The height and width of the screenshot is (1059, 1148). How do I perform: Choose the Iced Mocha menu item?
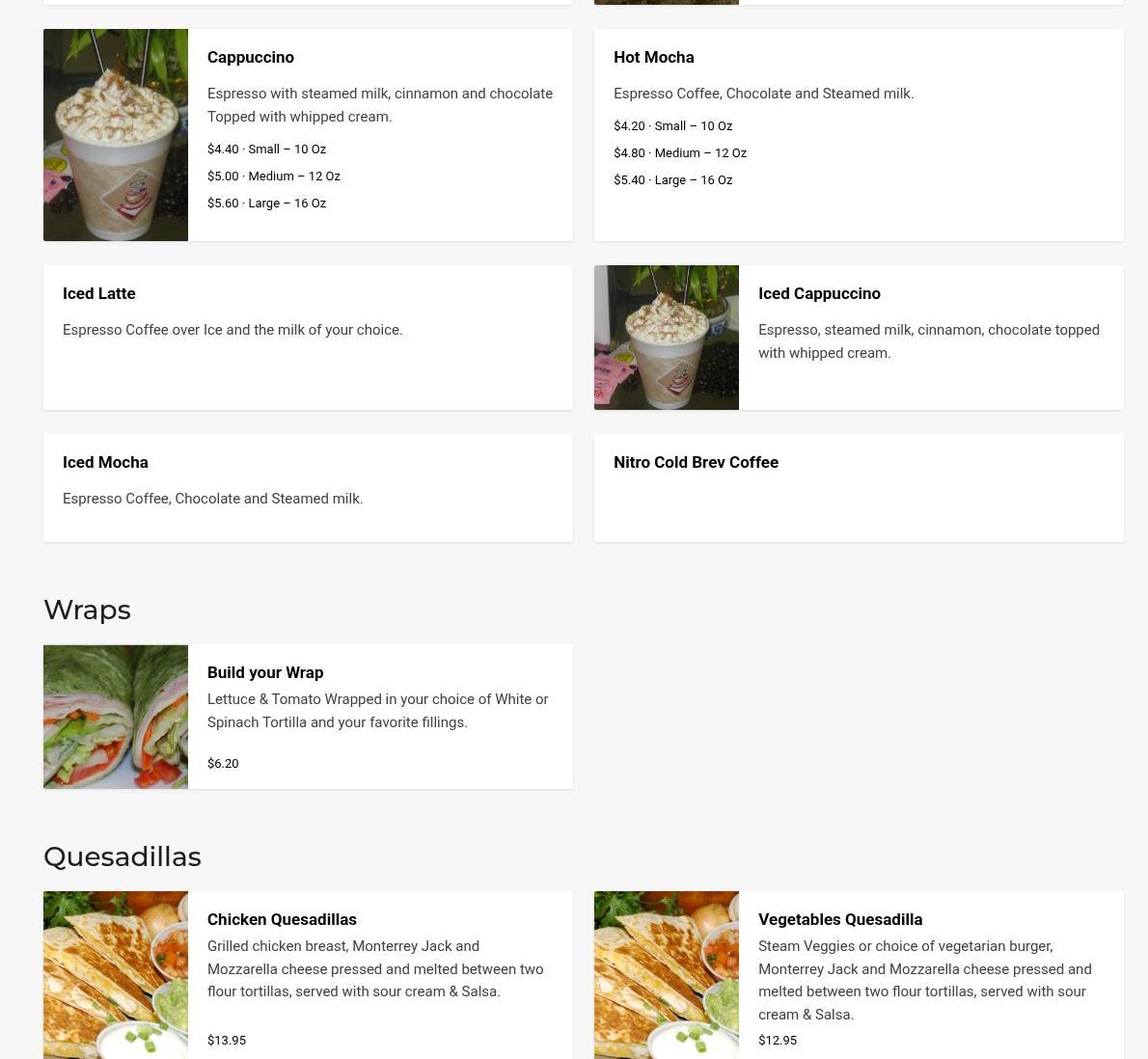point(105,463)
